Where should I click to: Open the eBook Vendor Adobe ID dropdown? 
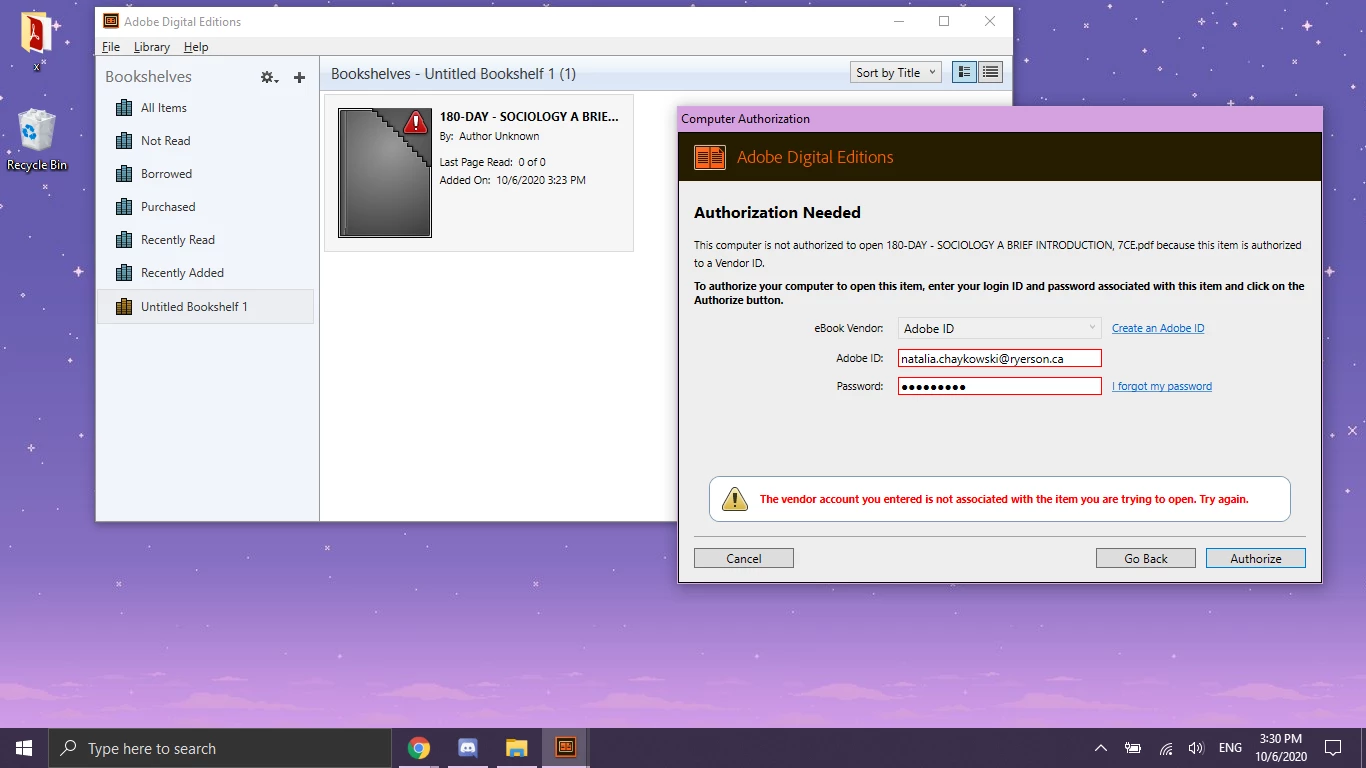[1000, 328]
